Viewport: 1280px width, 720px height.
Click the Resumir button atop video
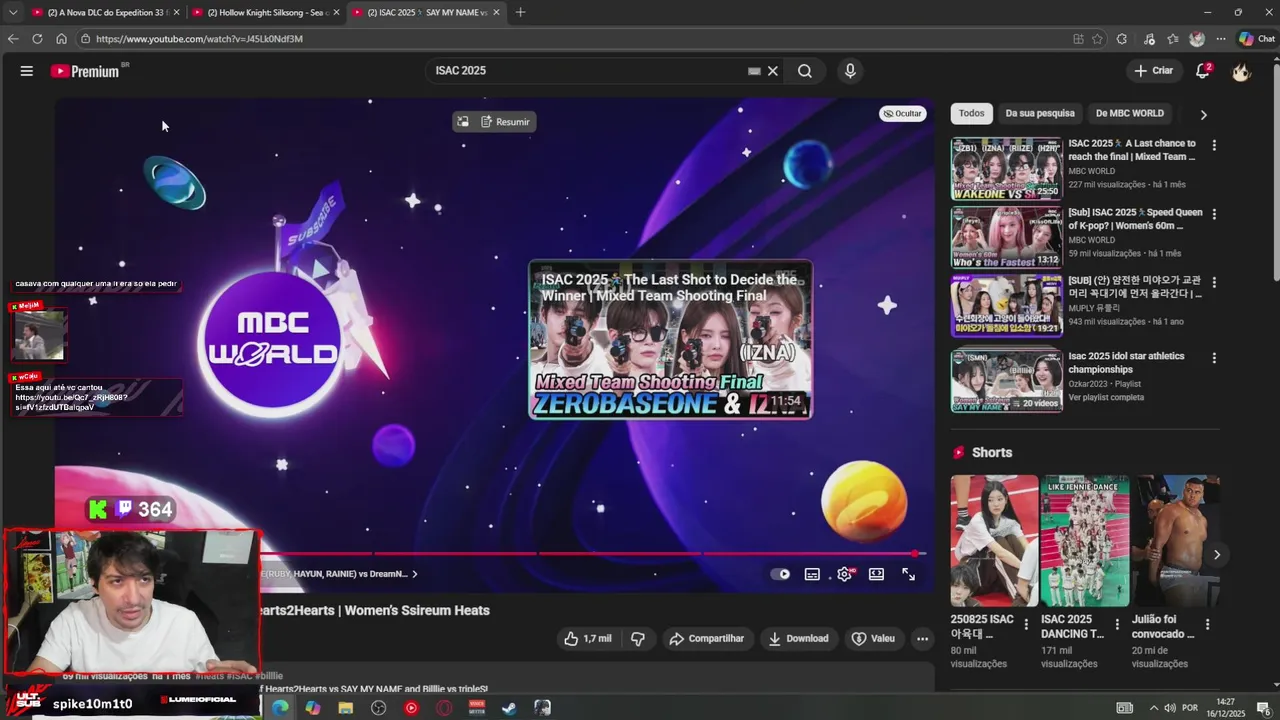505,122
